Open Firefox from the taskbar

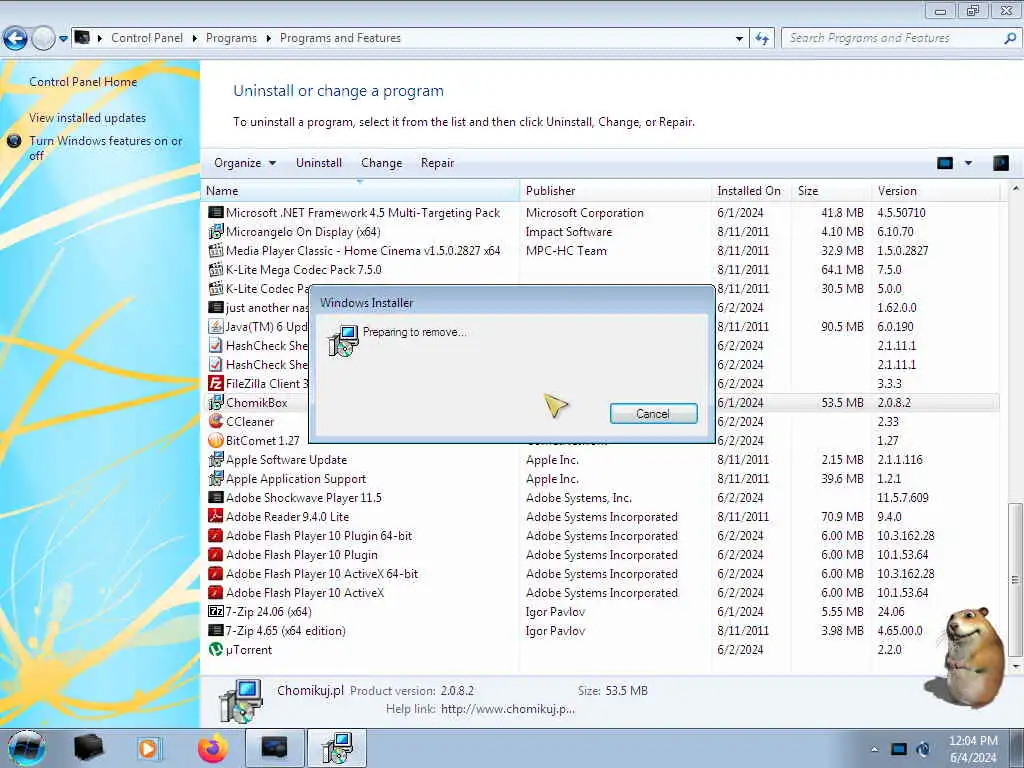[213, 748]
